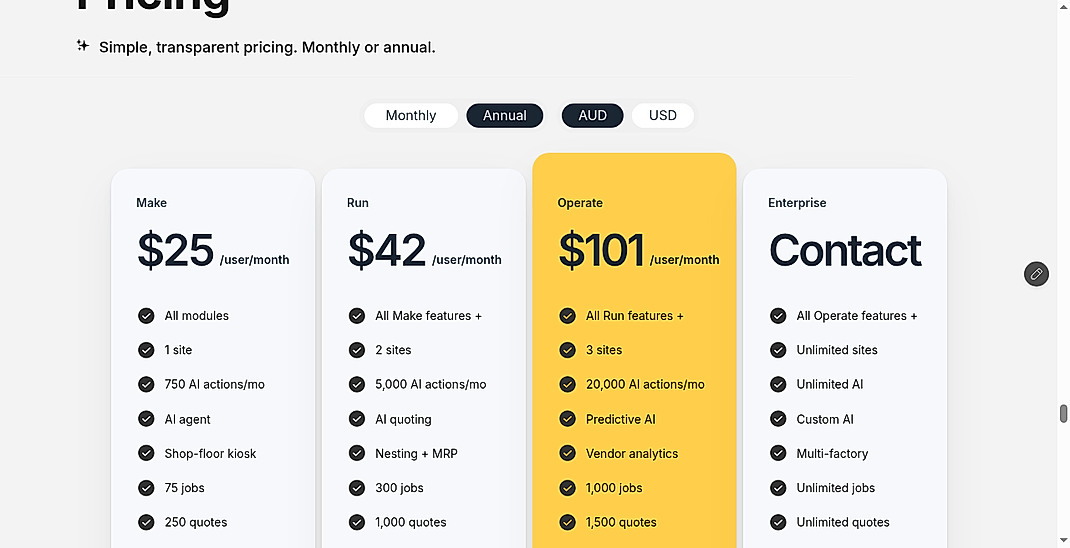The height and width of the screenshot is (548, 1070).
Task: Click the "Nesting + MRP" feature text
Action: [x=416, y=453]
